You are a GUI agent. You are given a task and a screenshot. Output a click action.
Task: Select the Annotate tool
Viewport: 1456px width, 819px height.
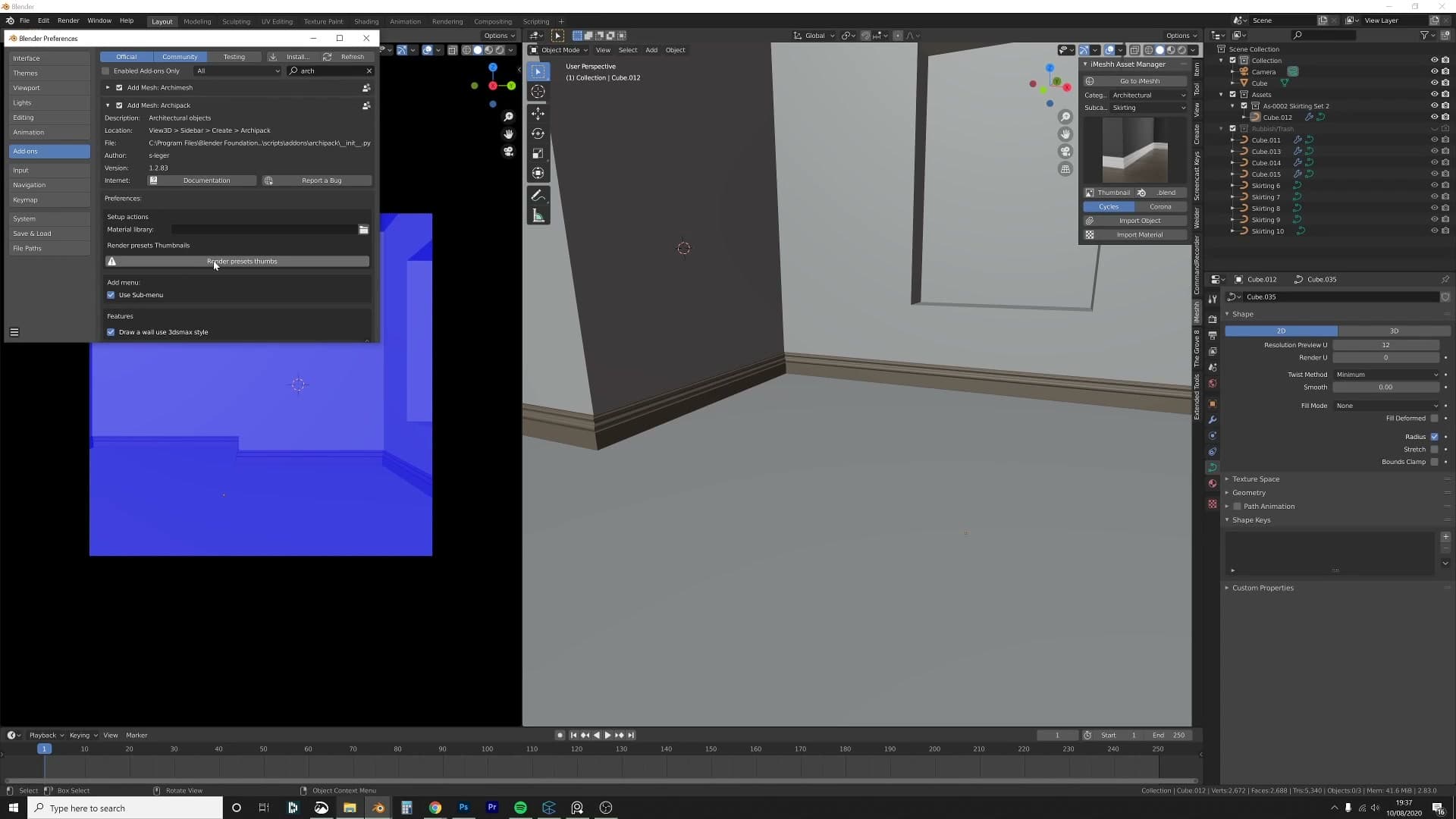[538, 196]
